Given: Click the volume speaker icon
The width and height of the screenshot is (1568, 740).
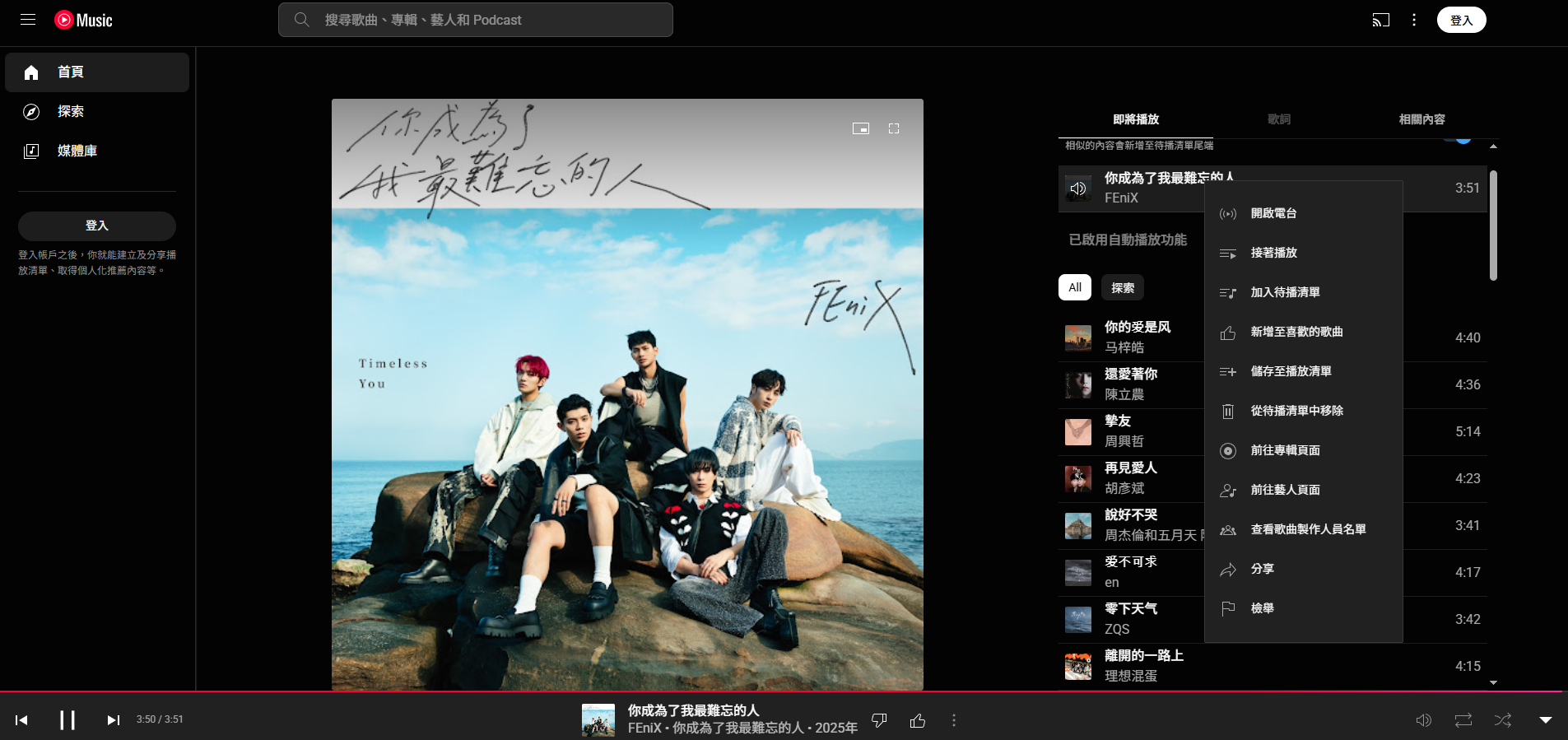Looking at the screenshot, I should click(x=1423, y=720).
